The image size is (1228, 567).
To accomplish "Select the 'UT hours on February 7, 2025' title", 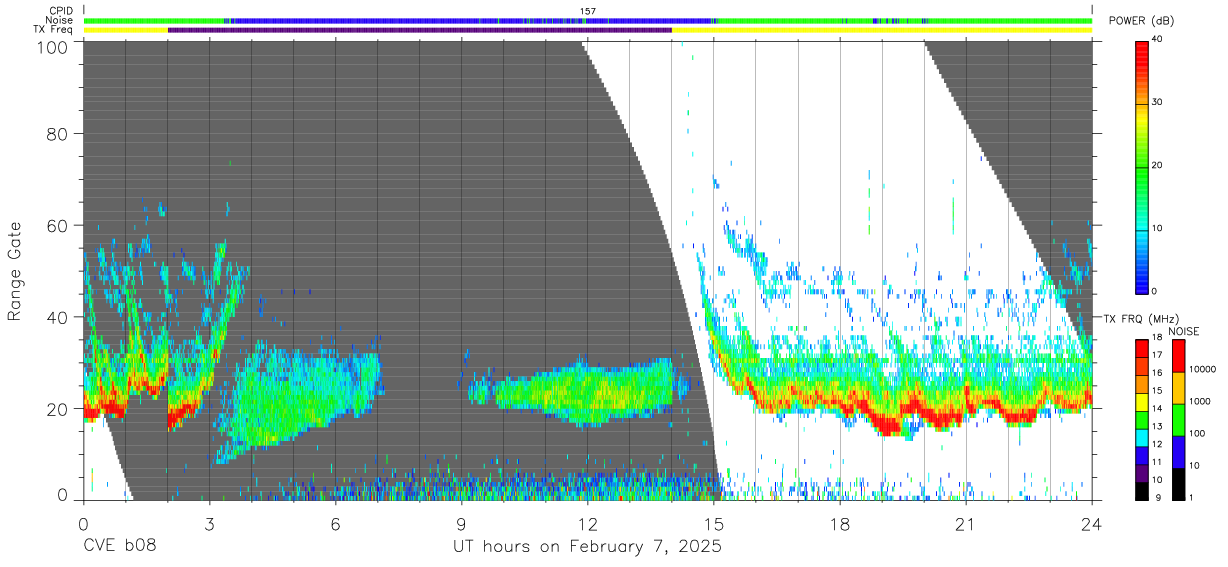I will click(x=587, y=547).
